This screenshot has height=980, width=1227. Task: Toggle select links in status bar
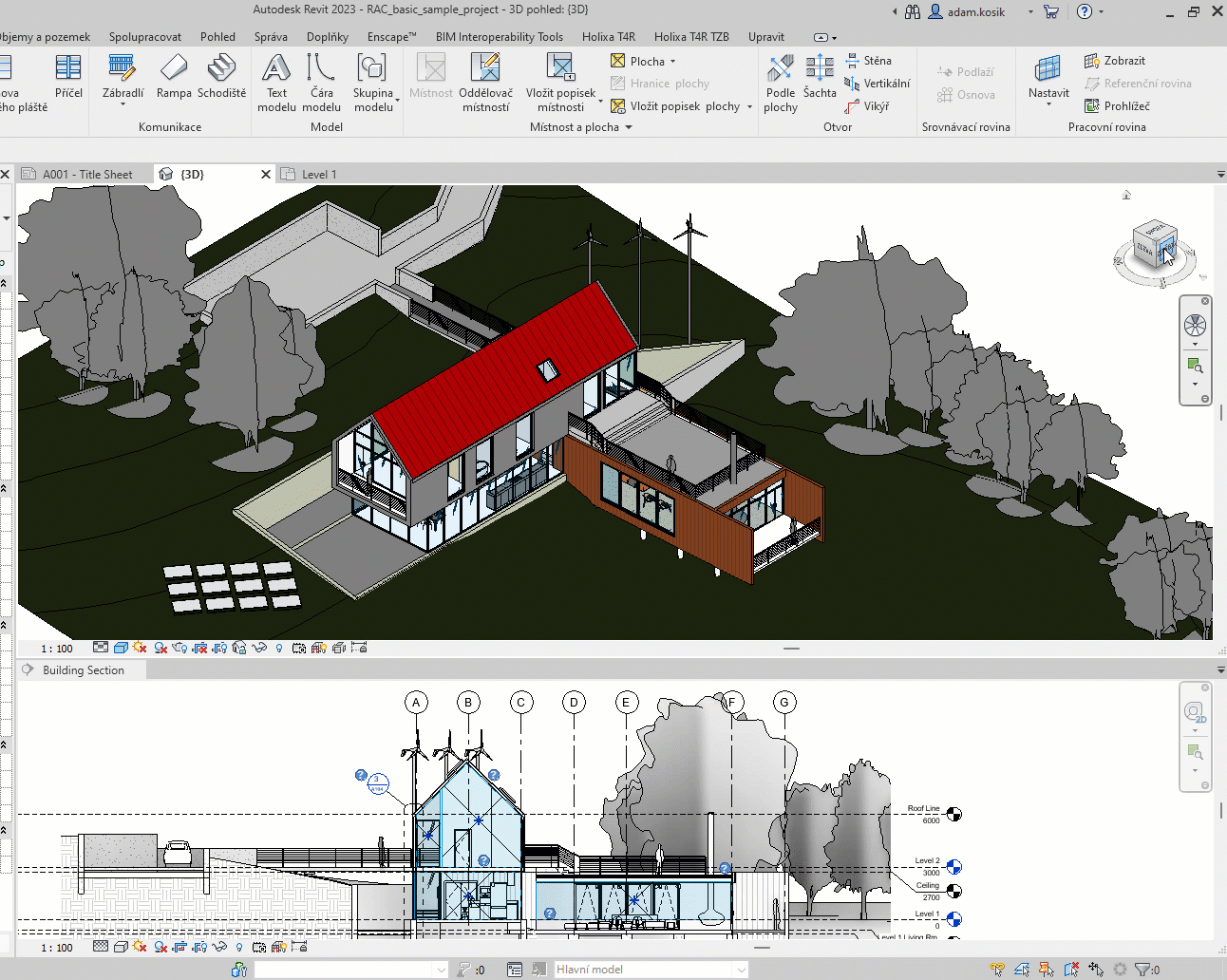coord(997,970)
